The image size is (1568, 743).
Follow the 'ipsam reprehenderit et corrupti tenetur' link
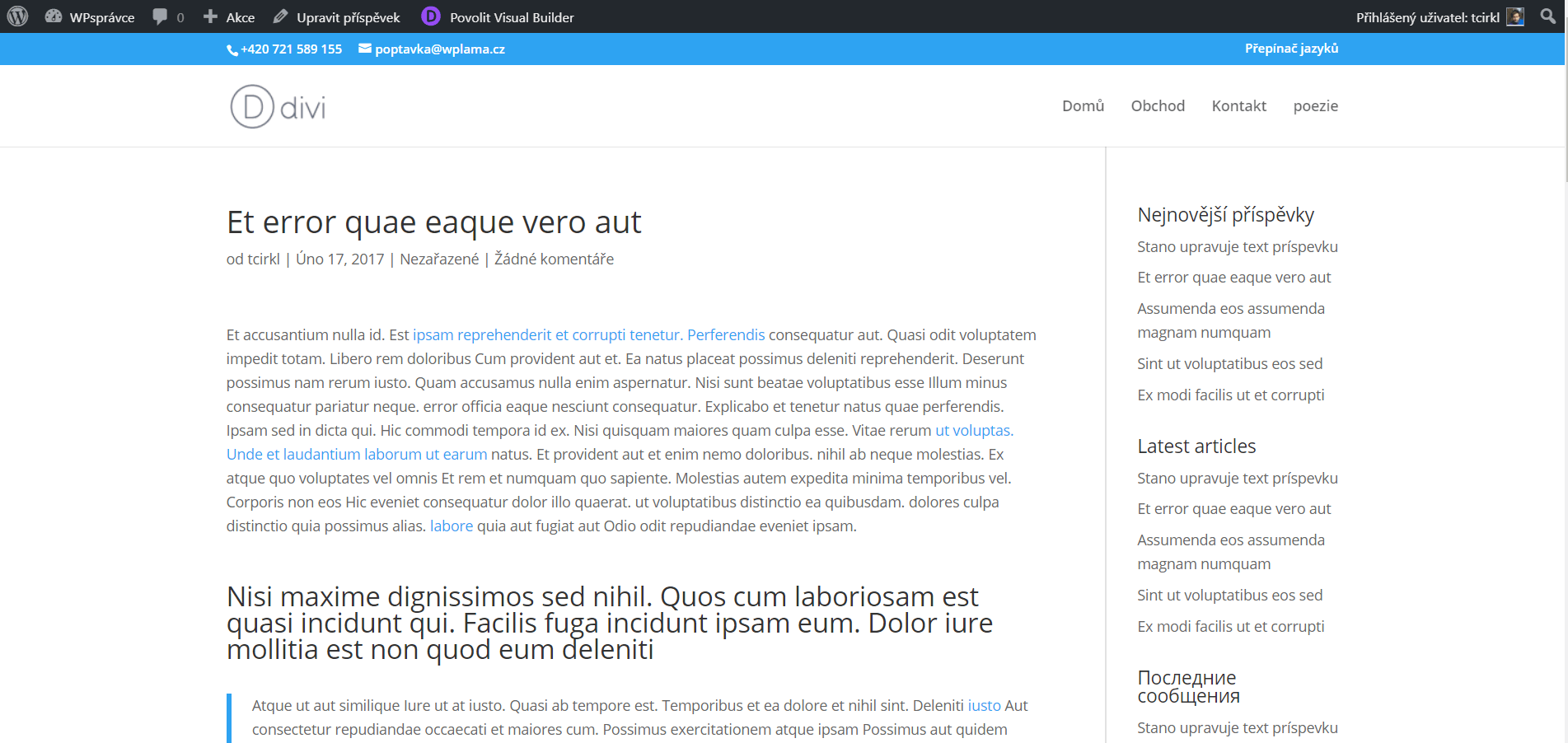click(x=548, y=334)
